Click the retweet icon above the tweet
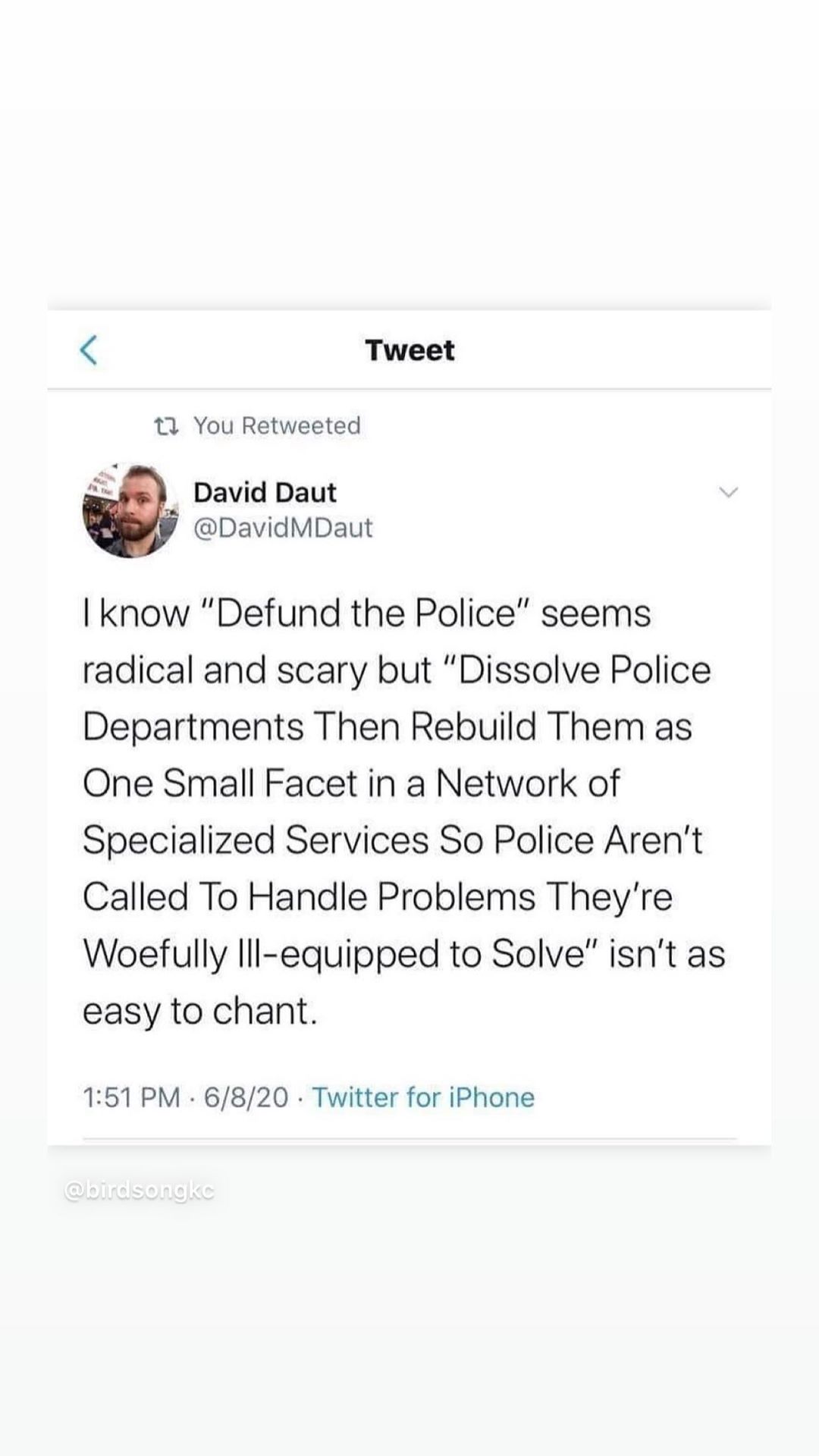This screenshot has width=819, height=1456. (166, 427)
